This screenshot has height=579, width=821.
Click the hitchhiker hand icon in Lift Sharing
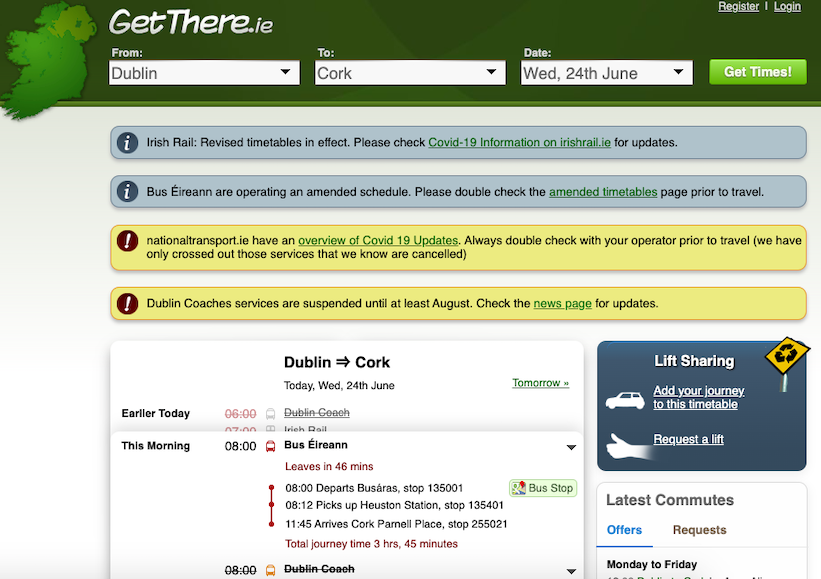tap(625, 446)
